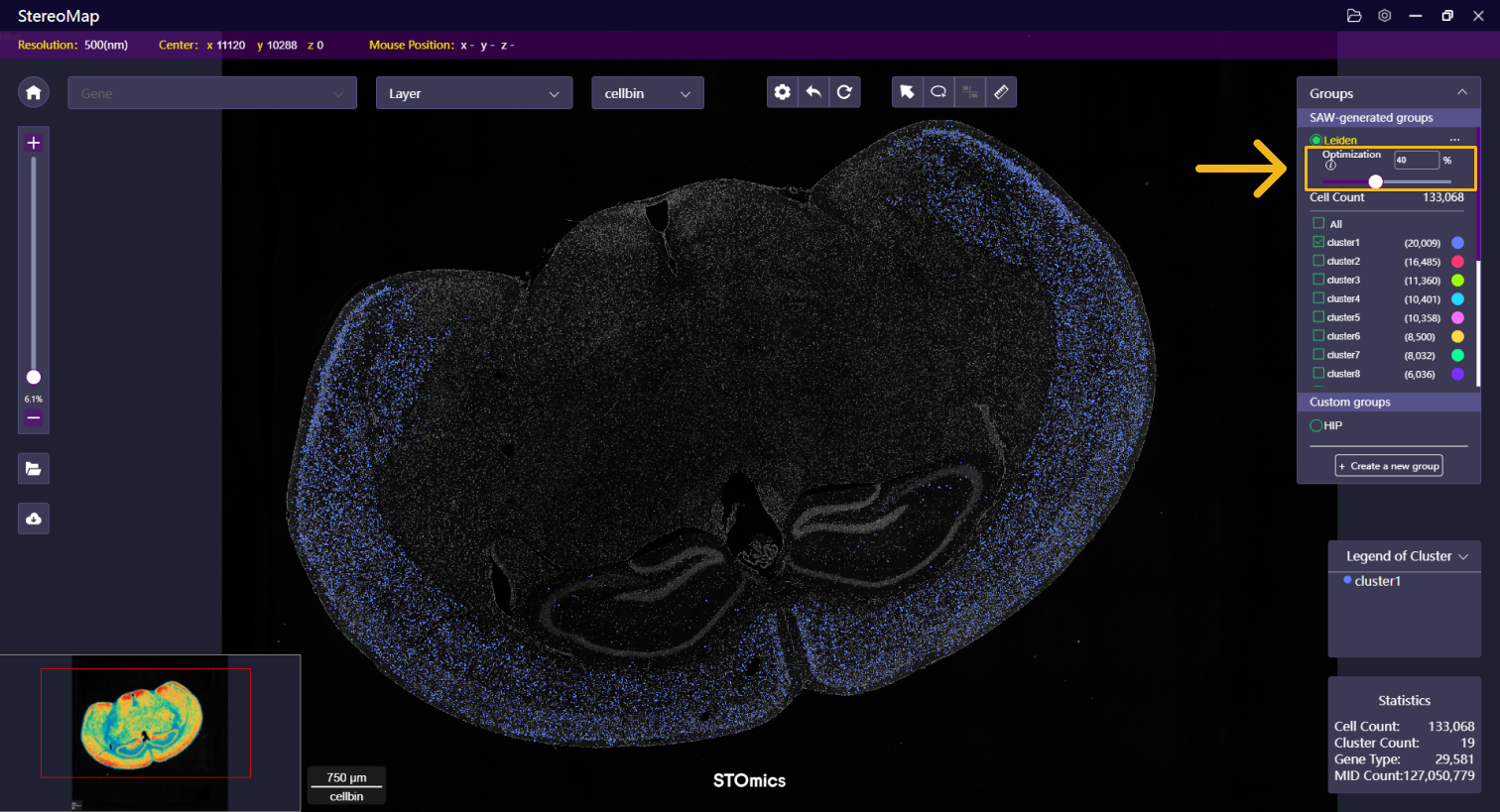This screenshot has height=812, width=1500.
Task: Activate the ruler measurement tool
Action: tap(1001, 92)
